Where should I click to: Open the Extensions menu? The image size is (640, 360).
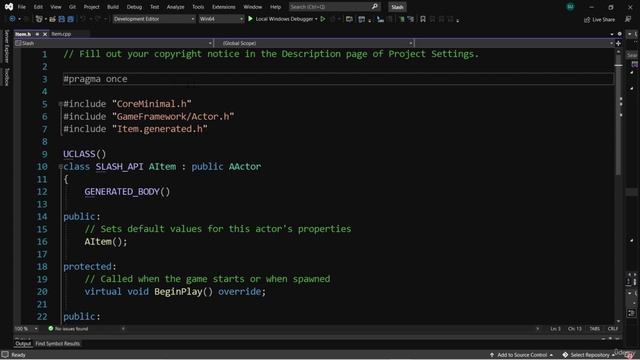point(223,7)
